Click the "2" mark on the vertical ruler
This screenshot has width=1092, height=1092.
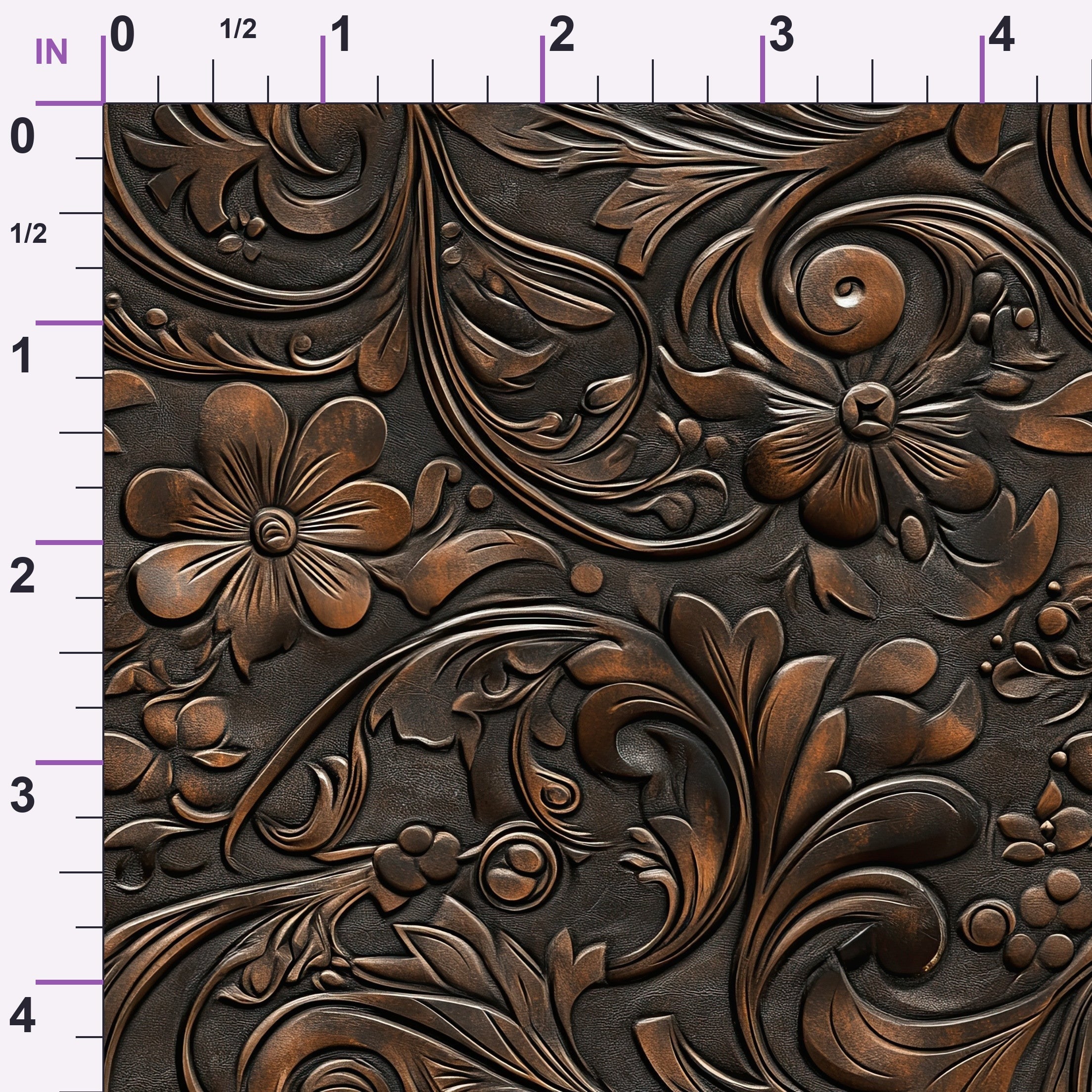pyautogui.click(x=23, y=575)
